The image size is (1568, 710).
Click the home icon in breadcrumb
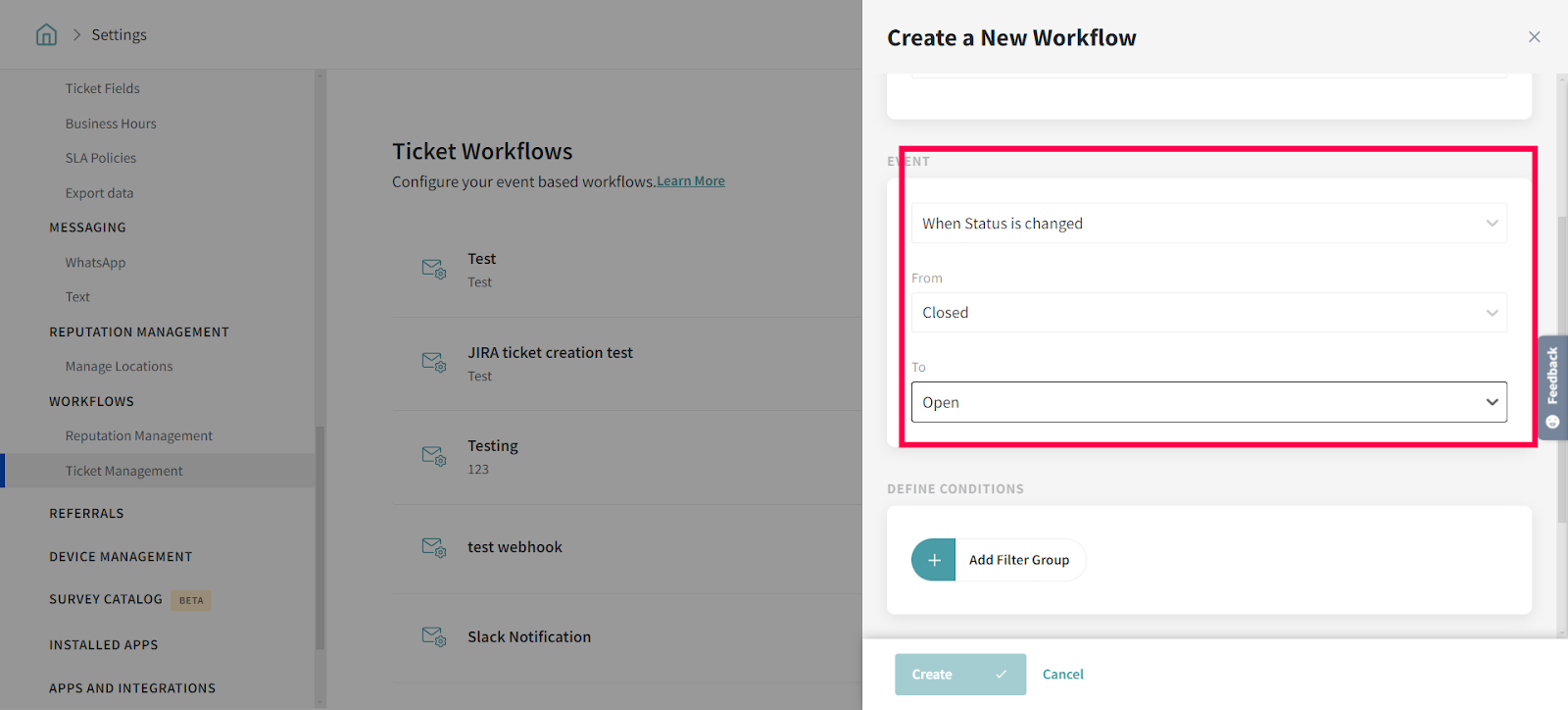[x=46, y=35]
